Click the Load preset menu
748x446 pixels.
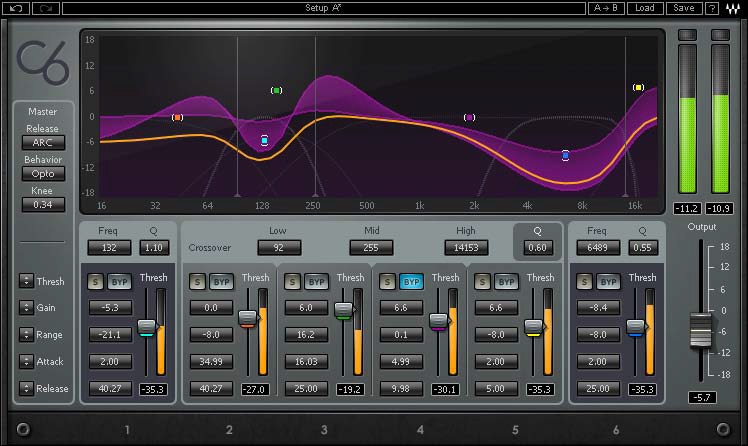[645, 8]
